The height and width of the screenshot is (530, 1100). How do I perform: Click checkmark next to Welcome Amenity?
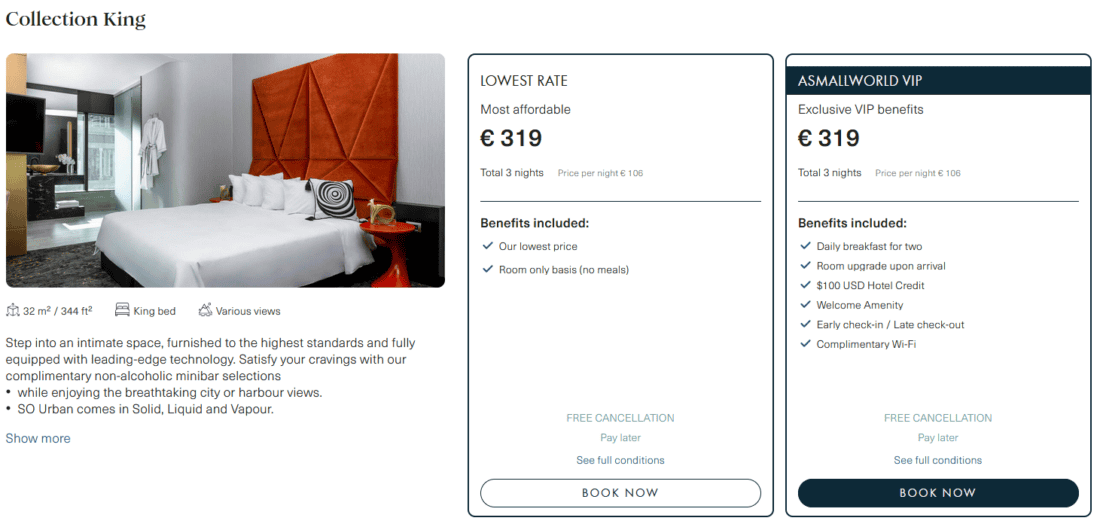coord(805,305)
